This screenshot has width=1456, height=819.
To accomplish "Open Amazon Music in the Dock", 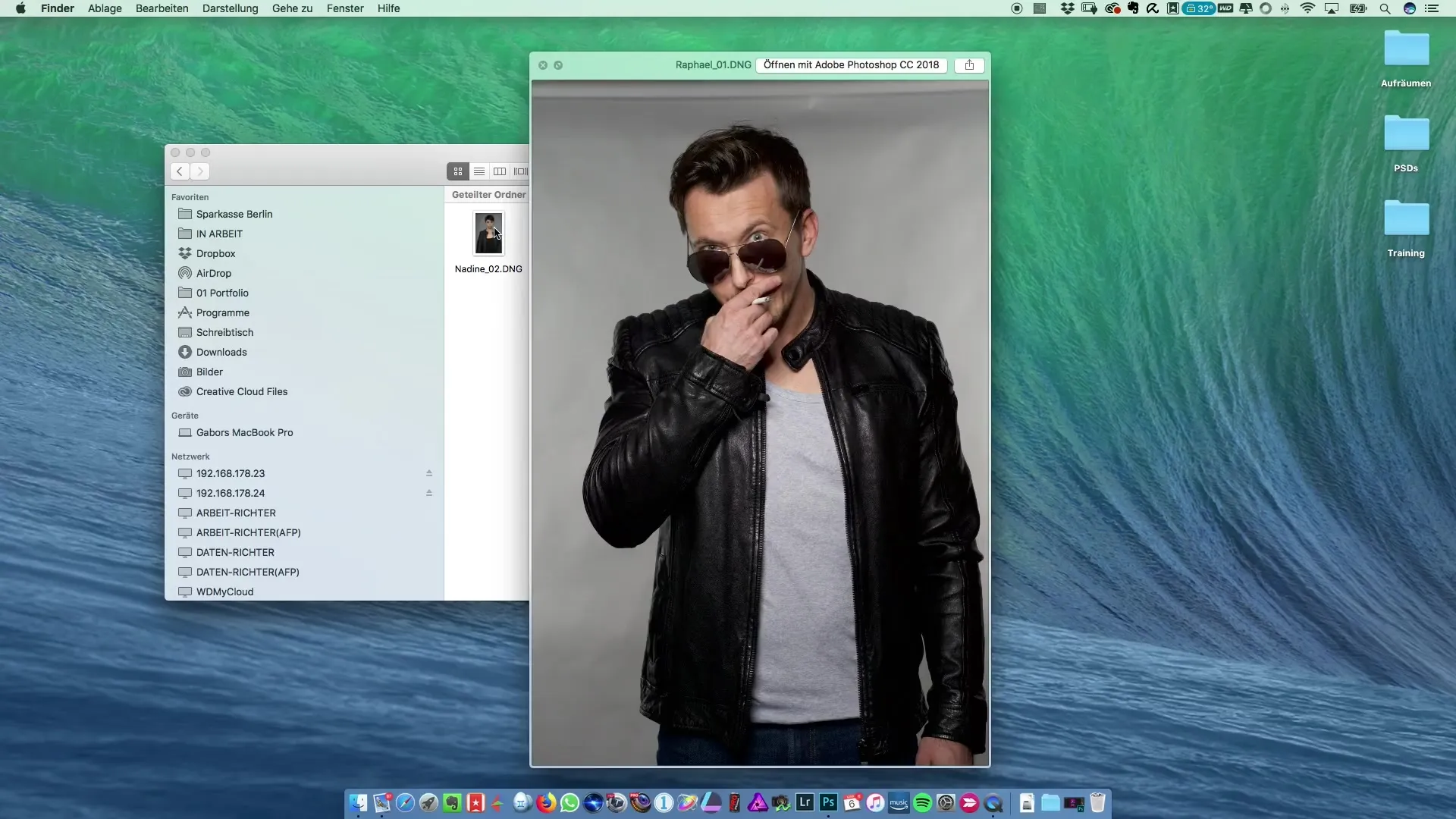I will pyautogui.click(x=899, y=802).
